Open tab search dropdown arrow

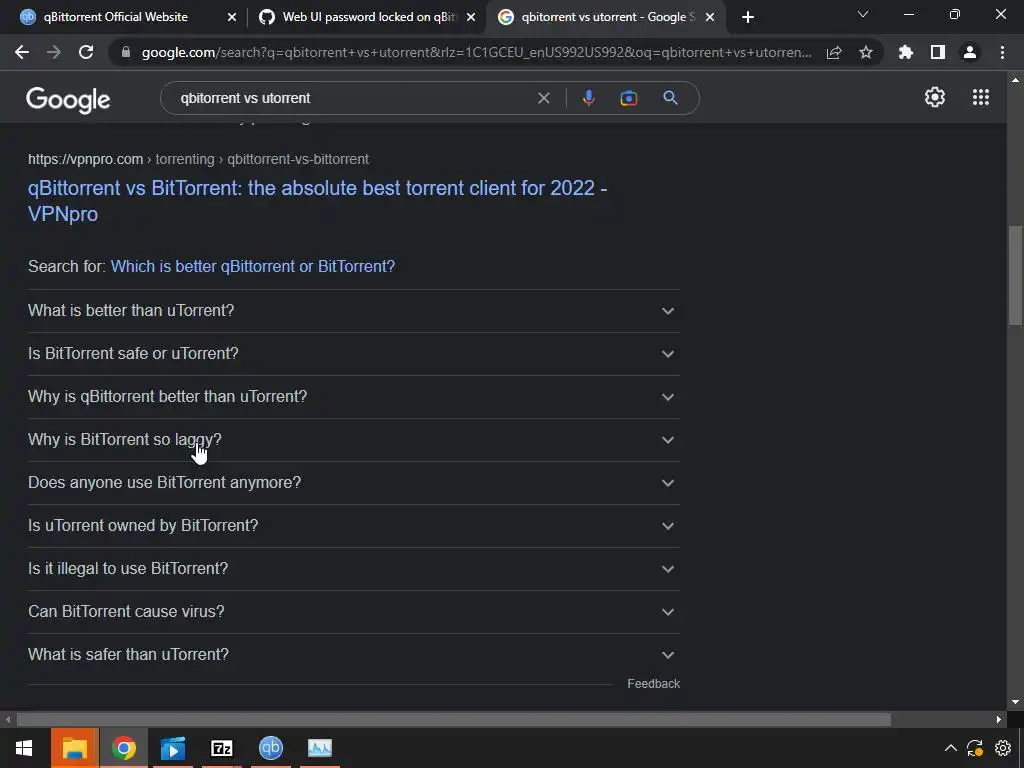pos(863,14)
